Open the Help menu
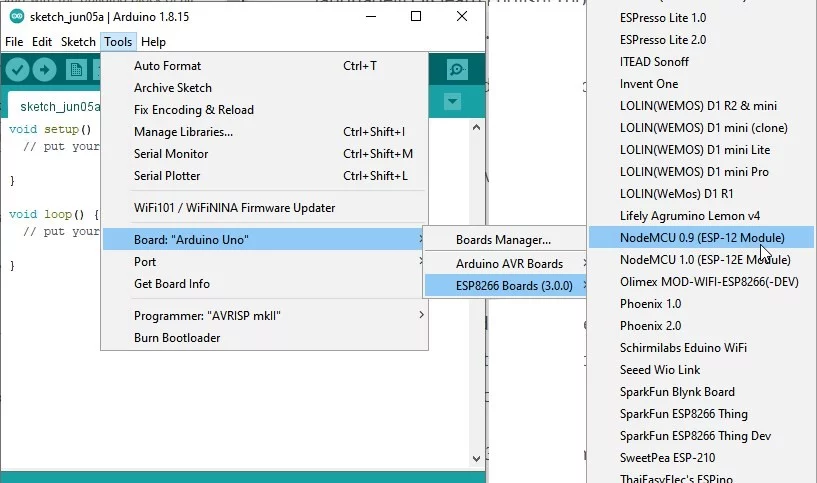The height and width of the screenshot is (483, 817). pyautogui.click(x=153, y=42)
